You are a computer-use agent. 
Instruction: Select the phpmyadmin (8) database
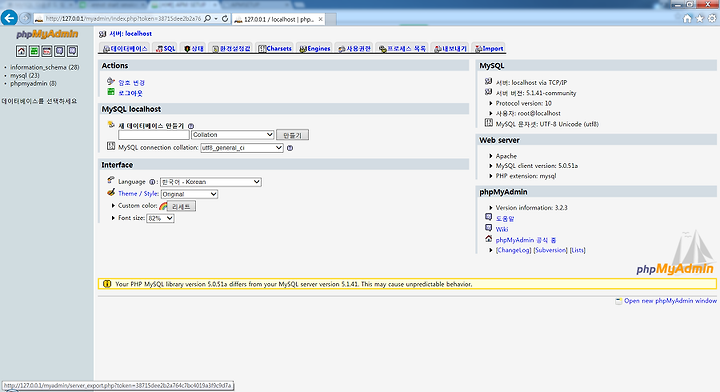click(33, 84)
